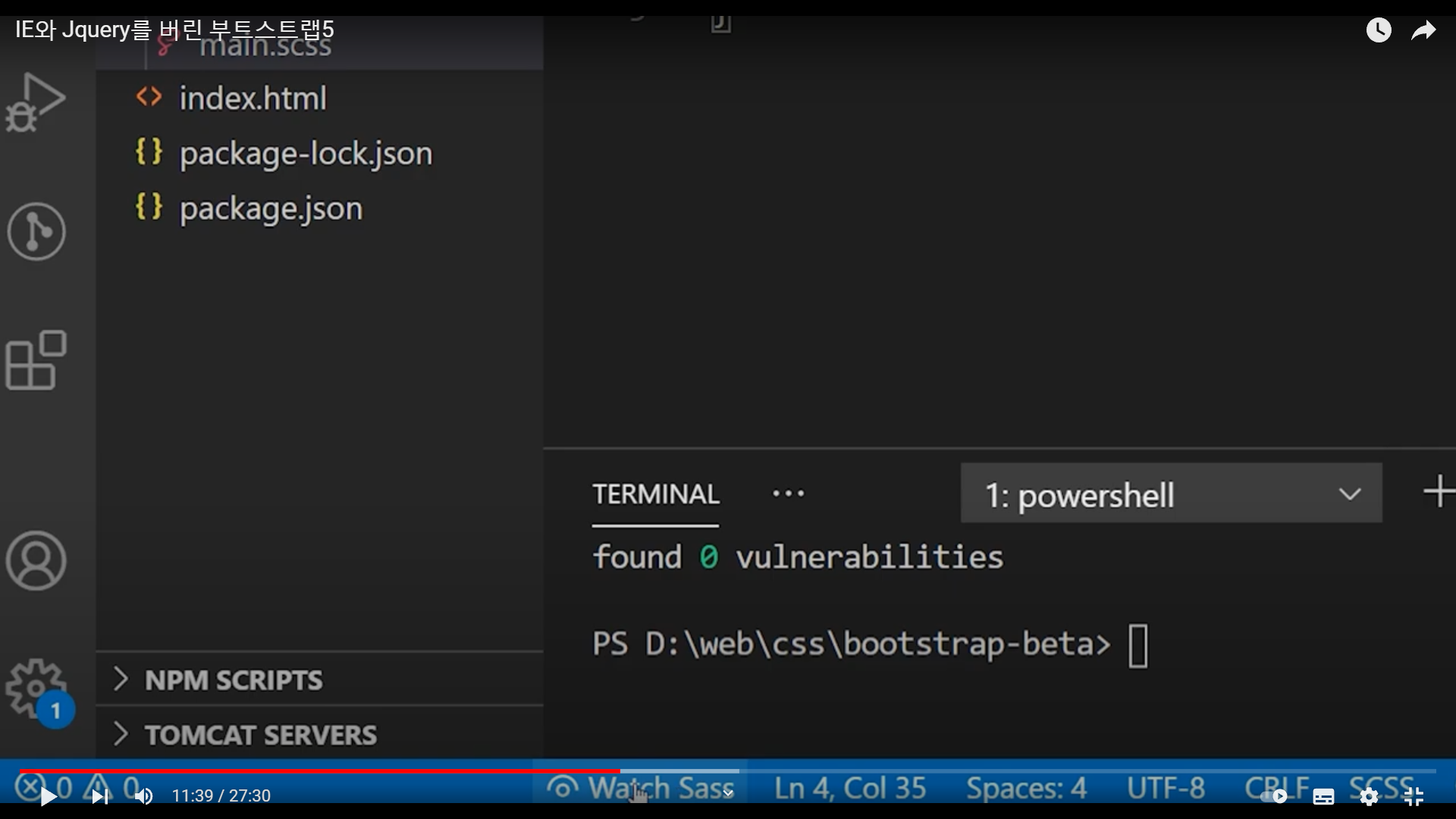Change the UTF-8 encoding
Viewport: 1456px width, 819px height.
click(1166, 789)
